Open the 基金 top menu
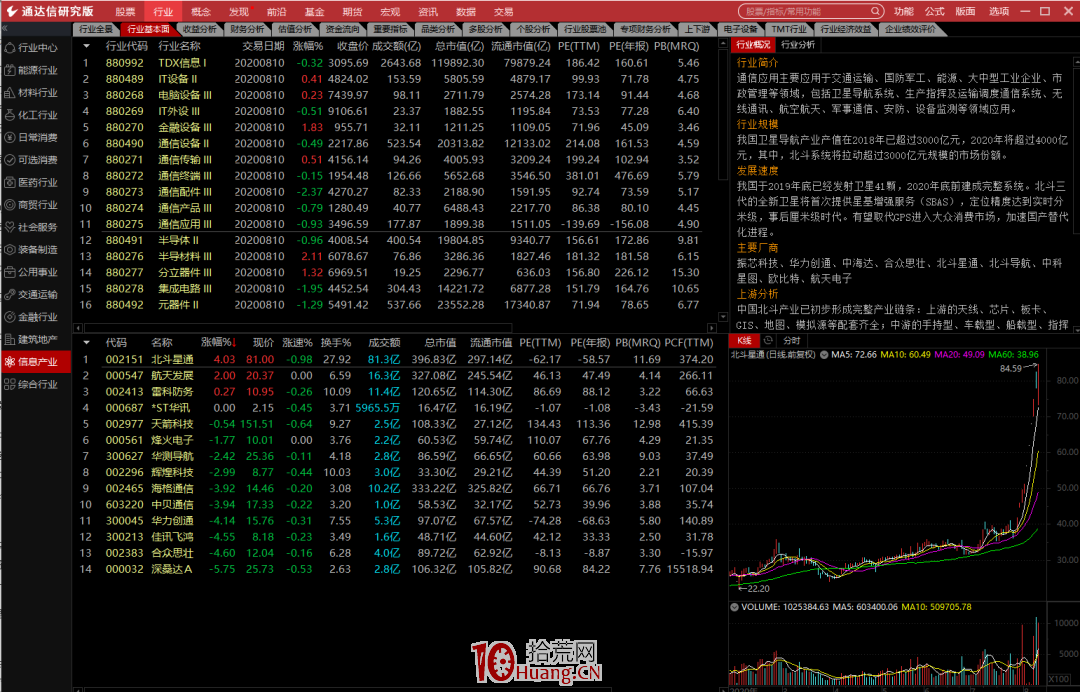Viewport: 1080px width, 692px height. pyautogui.click(x=315, y=12)
